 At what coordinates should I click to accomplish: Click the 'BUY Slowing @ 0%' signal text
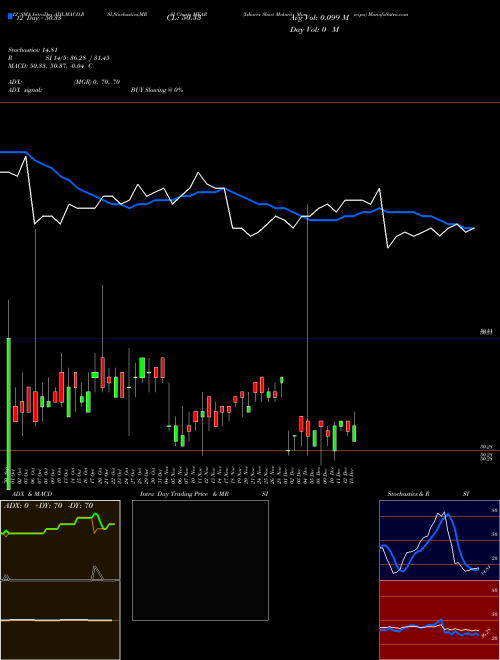click(157, 90)
